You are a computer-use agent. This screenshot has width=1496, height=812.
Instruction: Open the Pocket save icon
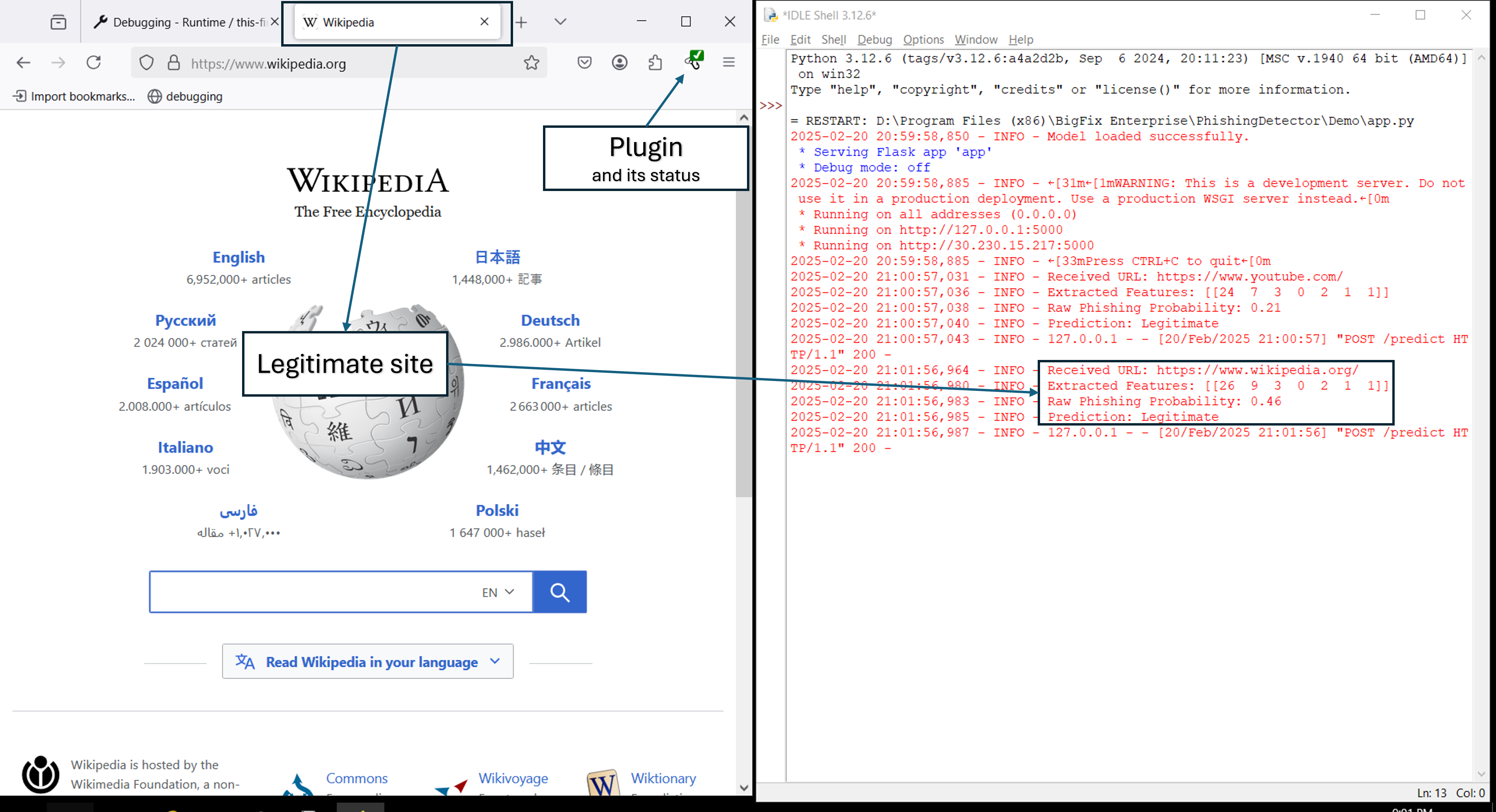pyautogui.click(x=584, y=63)
